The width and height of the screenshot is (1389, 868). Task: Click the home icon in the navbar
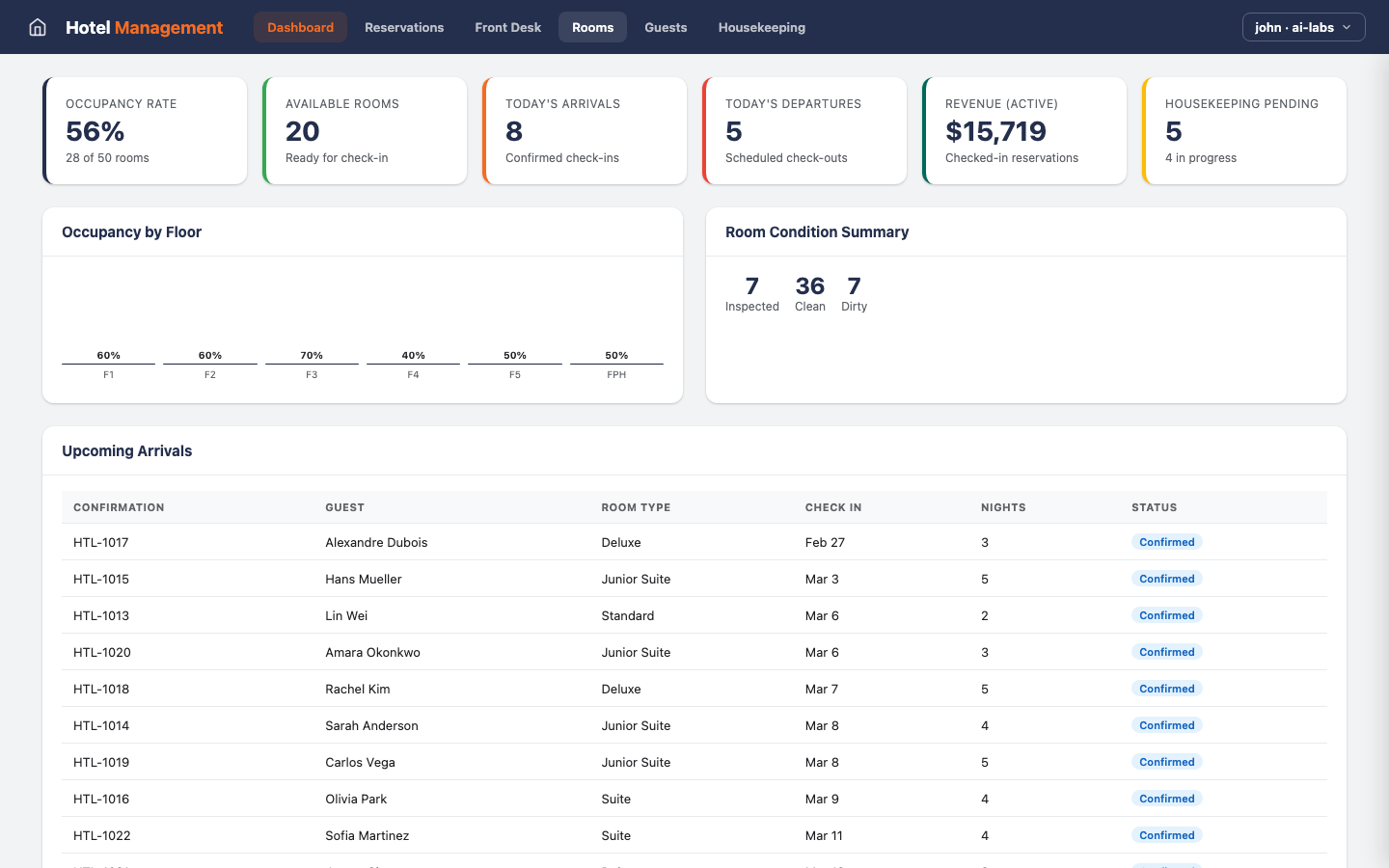[37, 27]
